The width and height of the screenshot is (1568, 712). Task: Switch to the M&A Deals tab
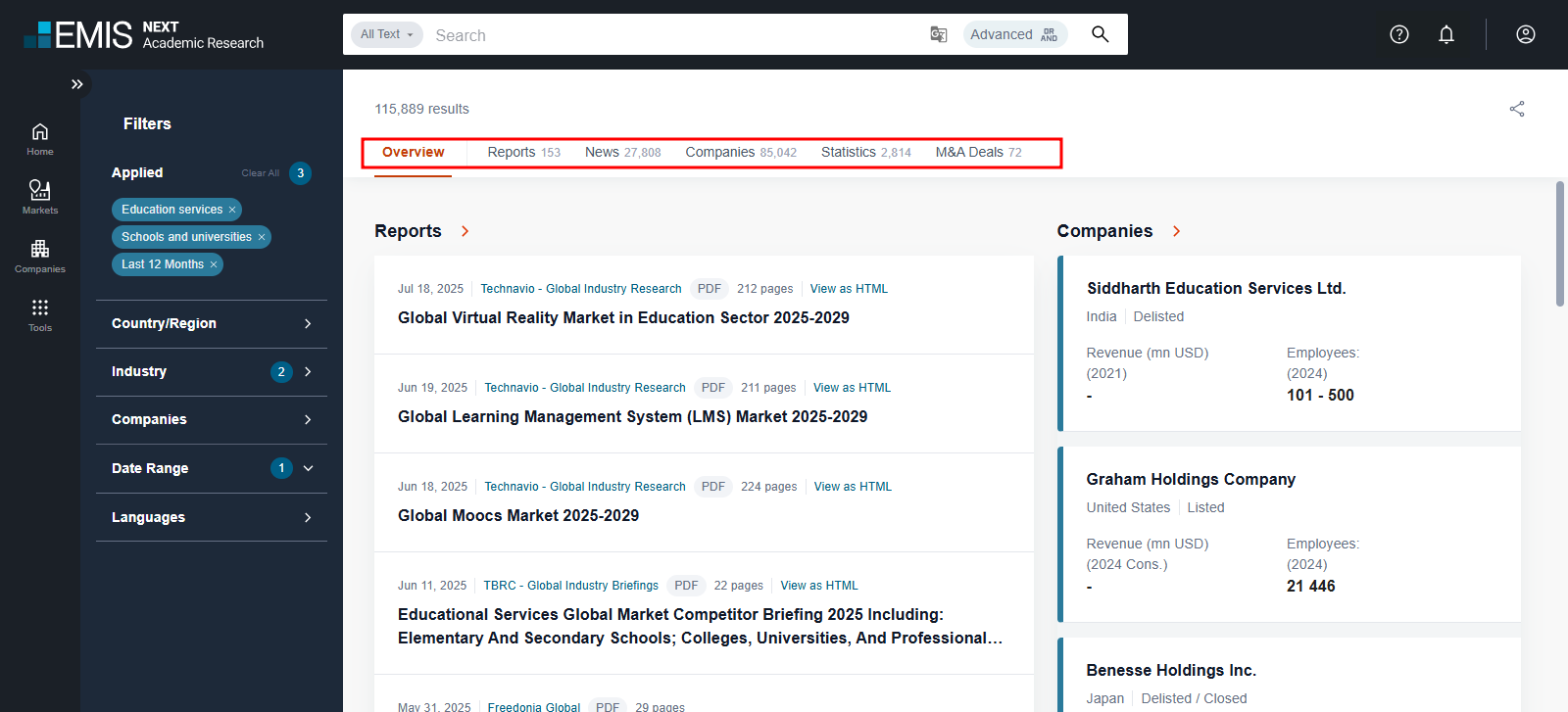tap(977, 152)
